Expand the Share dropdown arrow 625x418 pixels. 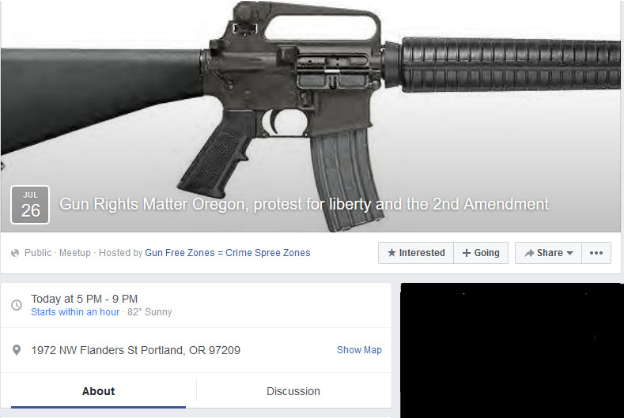(570, 253)
